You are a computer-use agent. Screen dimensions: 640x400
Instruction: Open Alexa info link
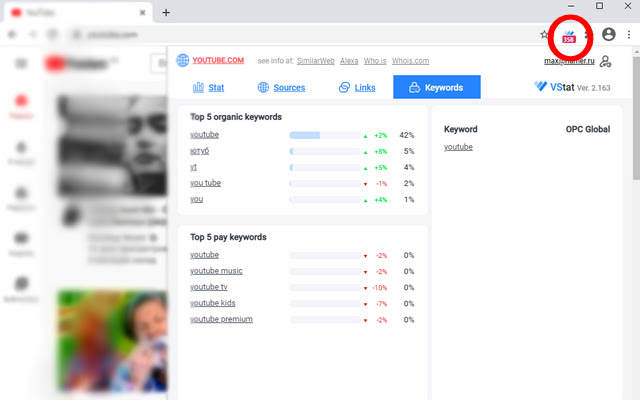coord(349,61)
